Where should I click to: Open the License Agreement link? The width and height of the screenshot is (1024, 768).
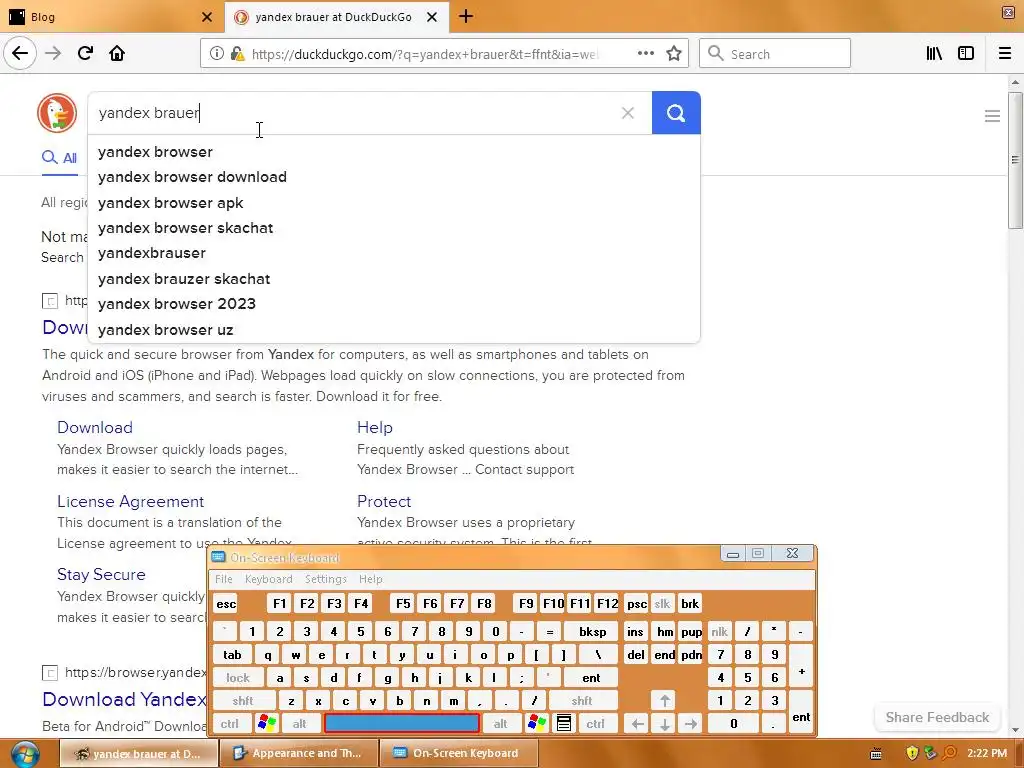coord(131,501)
